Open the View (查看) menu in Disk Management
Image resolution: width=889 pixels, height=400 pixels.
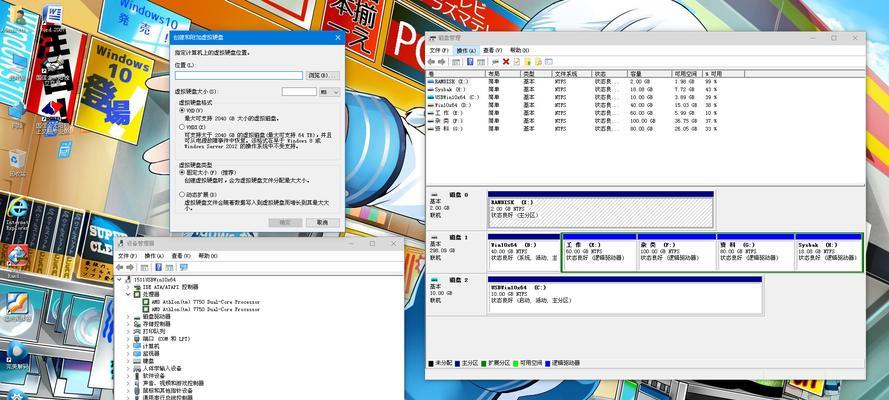[492, 50]
